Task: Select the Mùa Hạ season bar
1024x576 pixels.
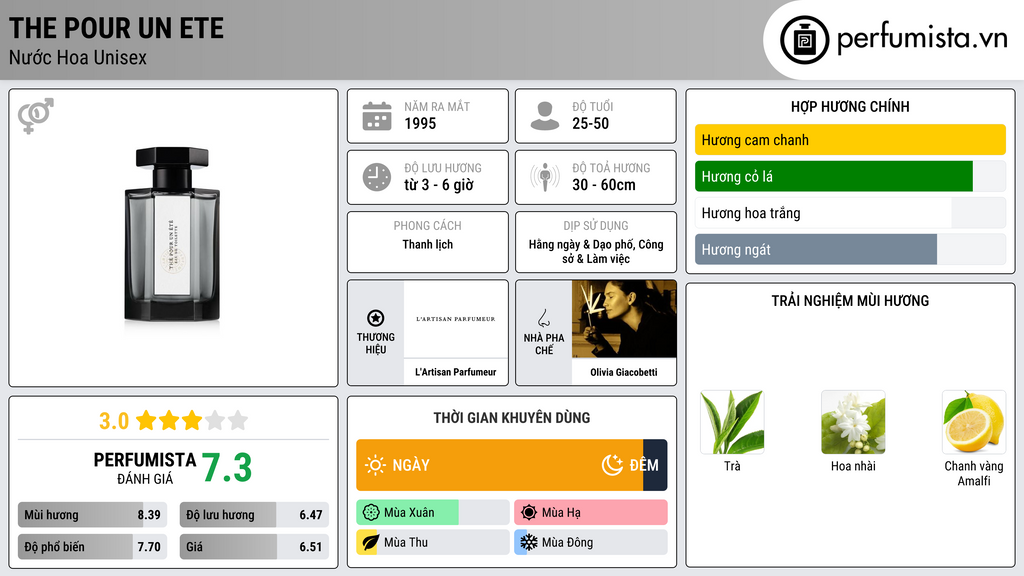Action: 591,513
